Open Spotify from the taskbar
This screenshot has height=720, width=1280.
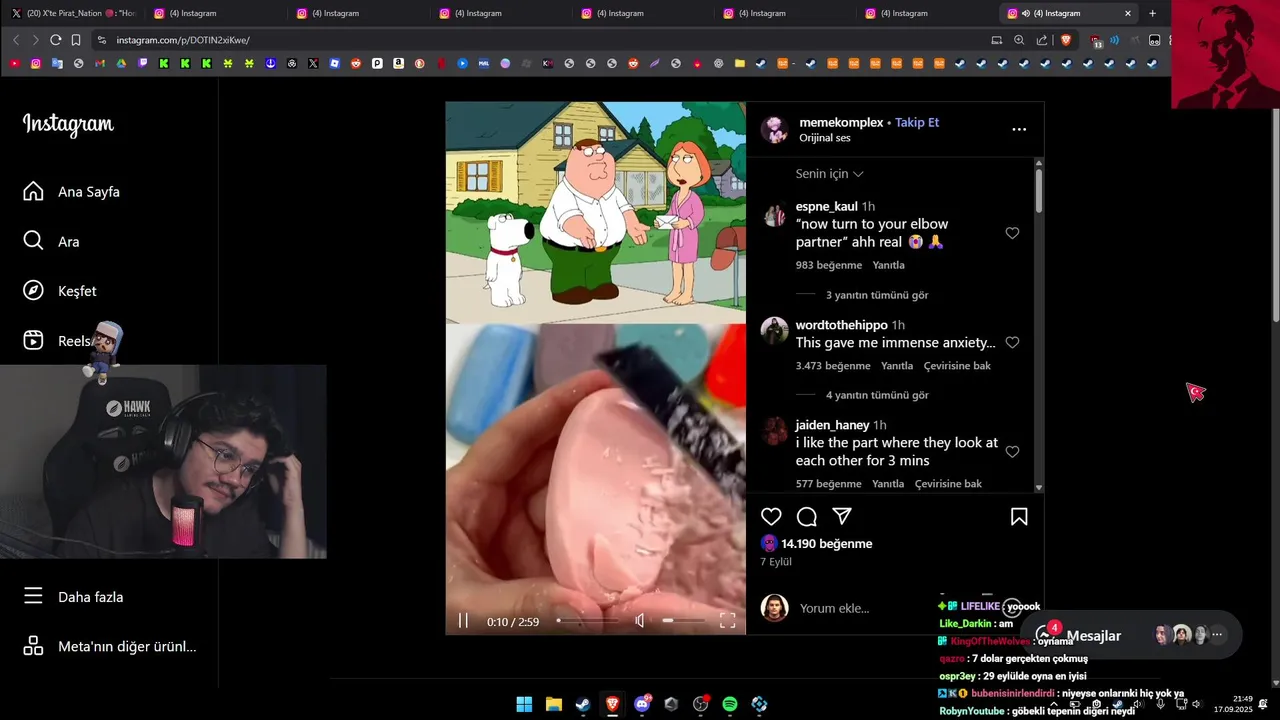coord(730,704)
